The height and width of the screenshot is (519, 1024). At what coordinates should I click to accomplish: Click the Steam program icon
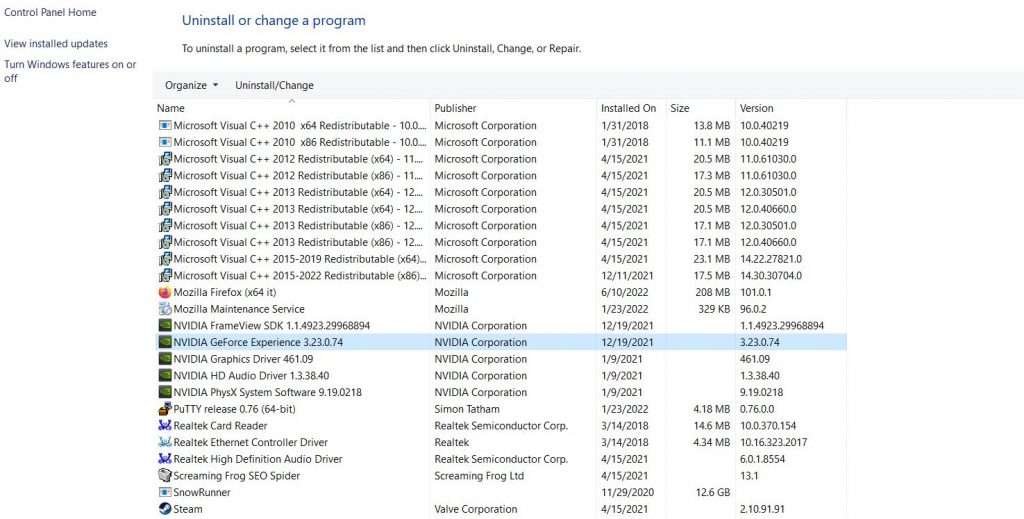pos(165,509)
